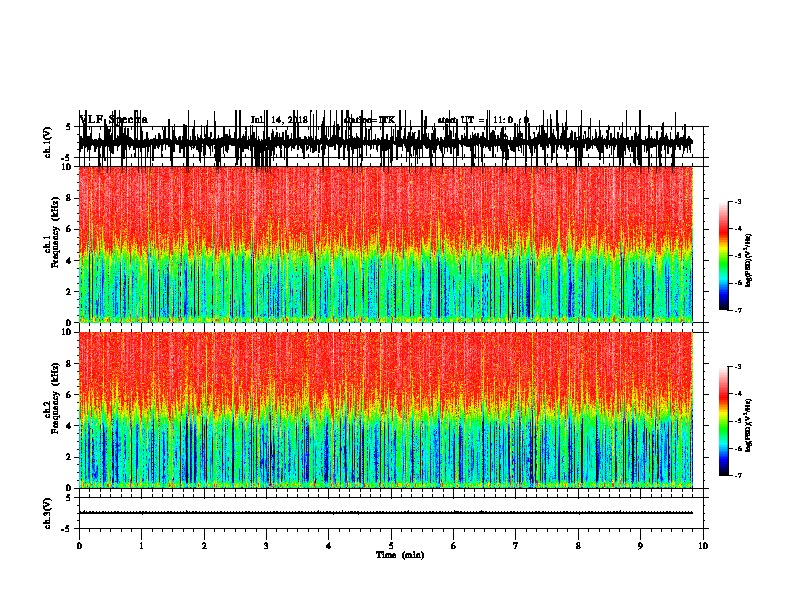Viewport: 792px width, 612px height.
Task: Select the 'ch.3(V)' waveform axis label
Action: coord(48,513)
